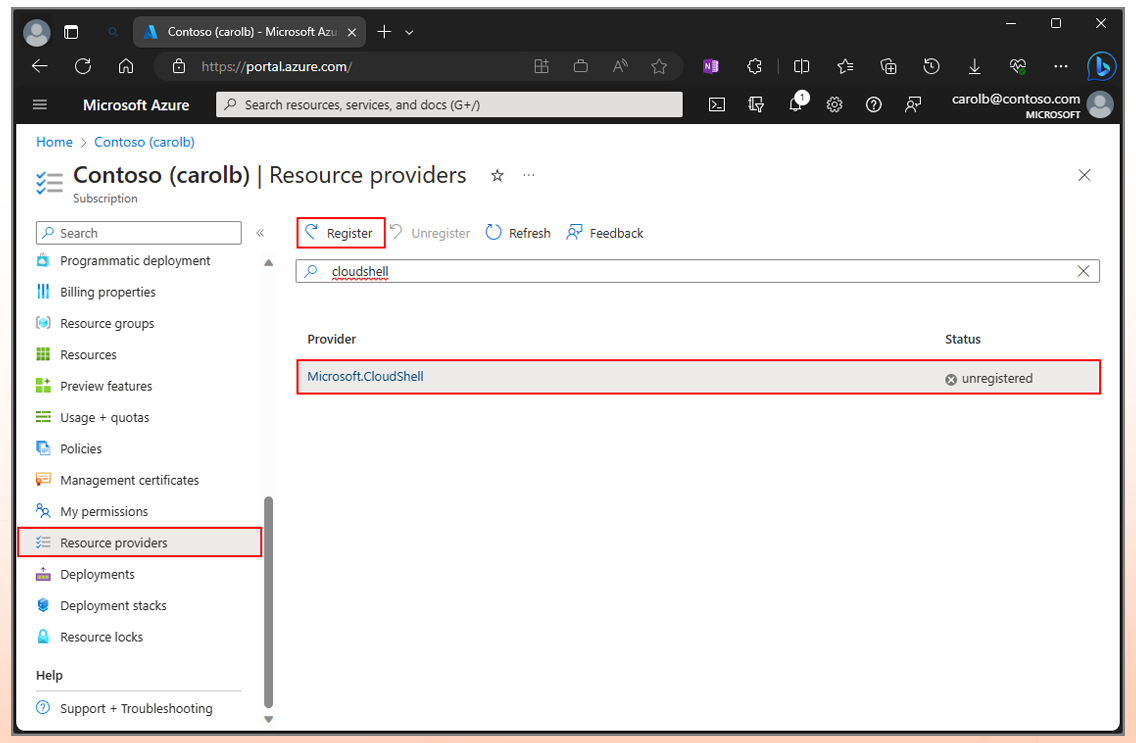Click the Register button

tap(341, 233)
